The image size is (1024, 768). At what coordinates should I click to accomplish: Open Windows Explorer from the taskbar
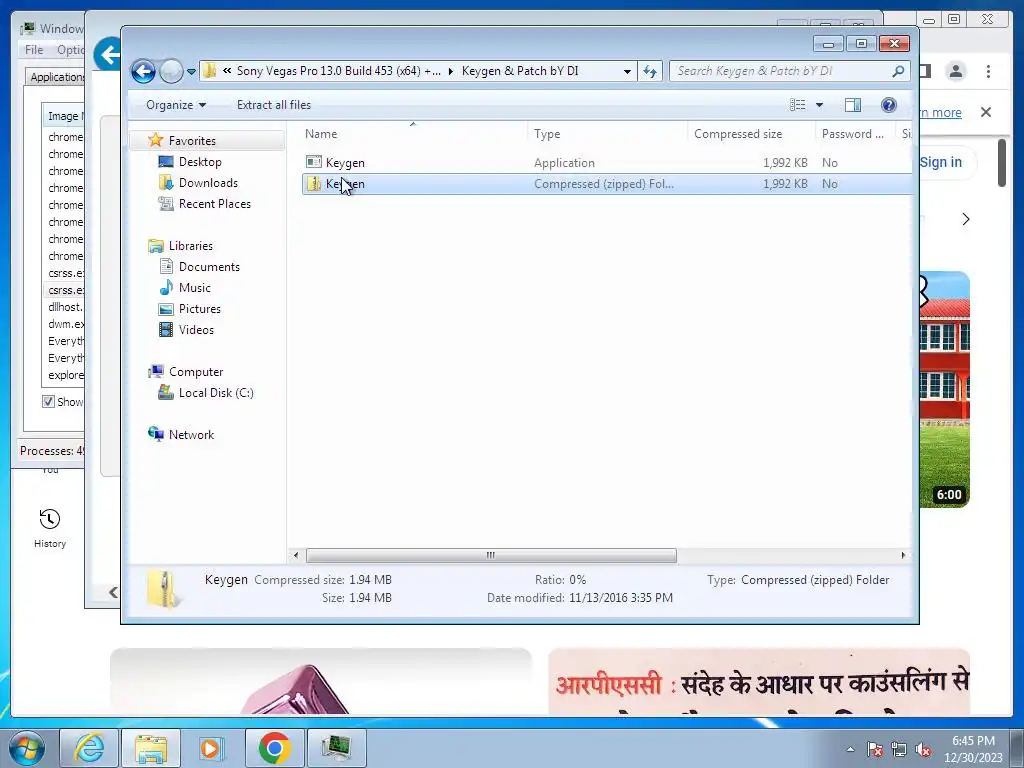click(151, 748)
